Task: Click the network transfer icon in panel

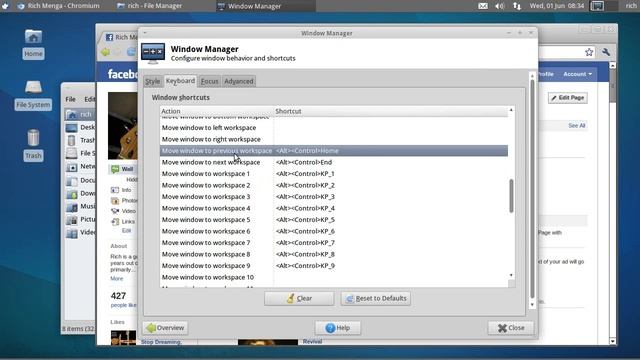Action: (517, 6)
